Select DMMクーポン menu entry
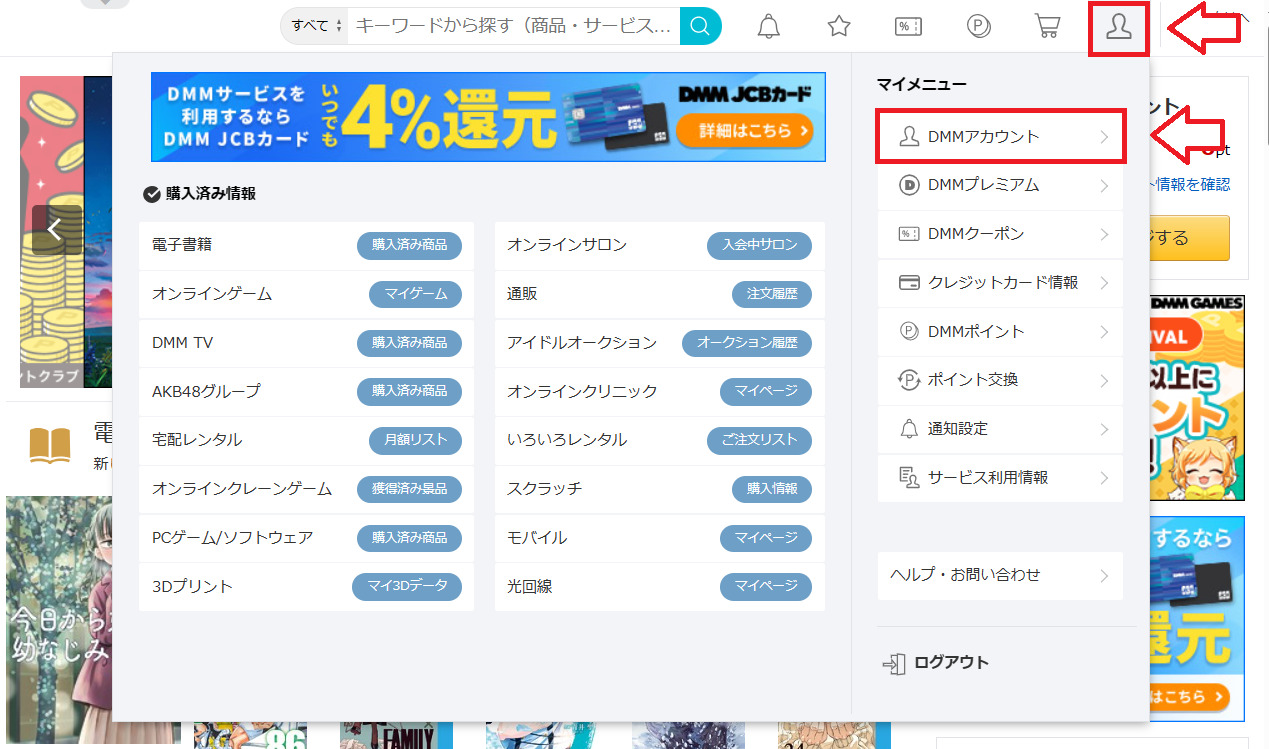 1000,235
